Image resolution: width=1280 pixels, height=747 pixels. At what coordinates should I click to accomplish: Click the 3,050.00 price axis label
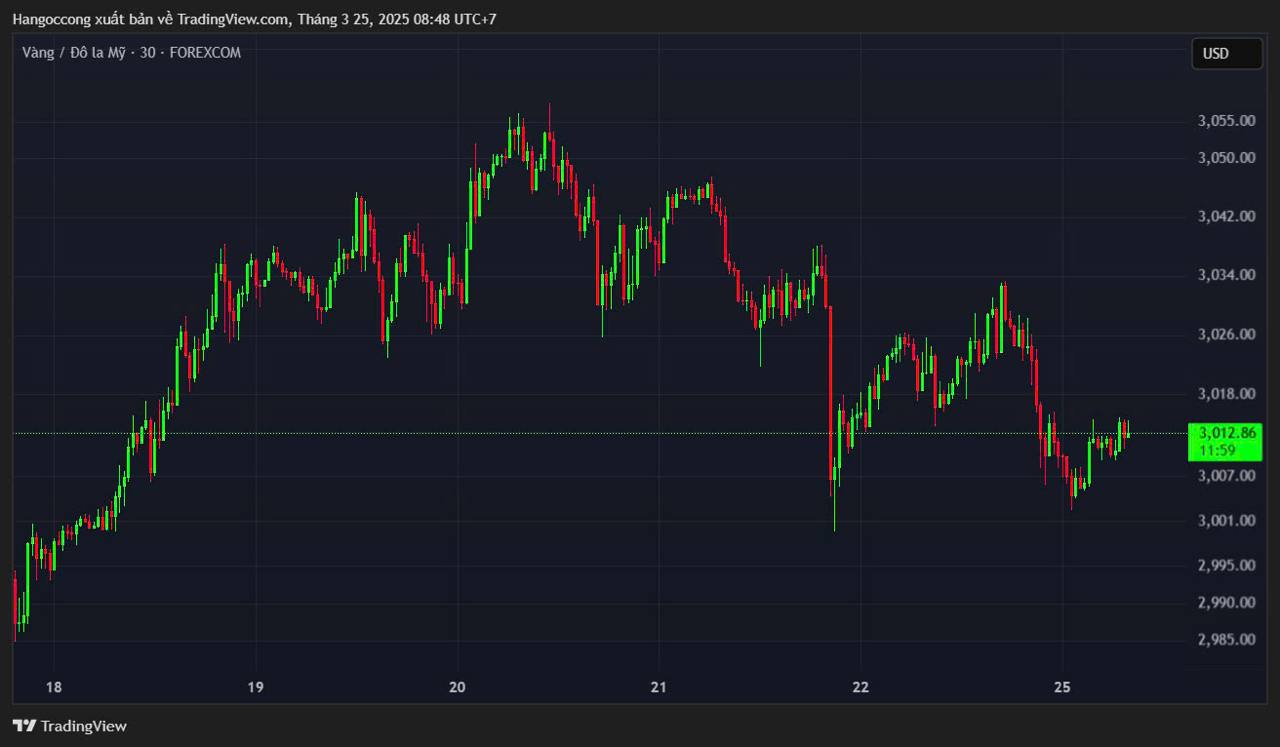(1226, 158)
